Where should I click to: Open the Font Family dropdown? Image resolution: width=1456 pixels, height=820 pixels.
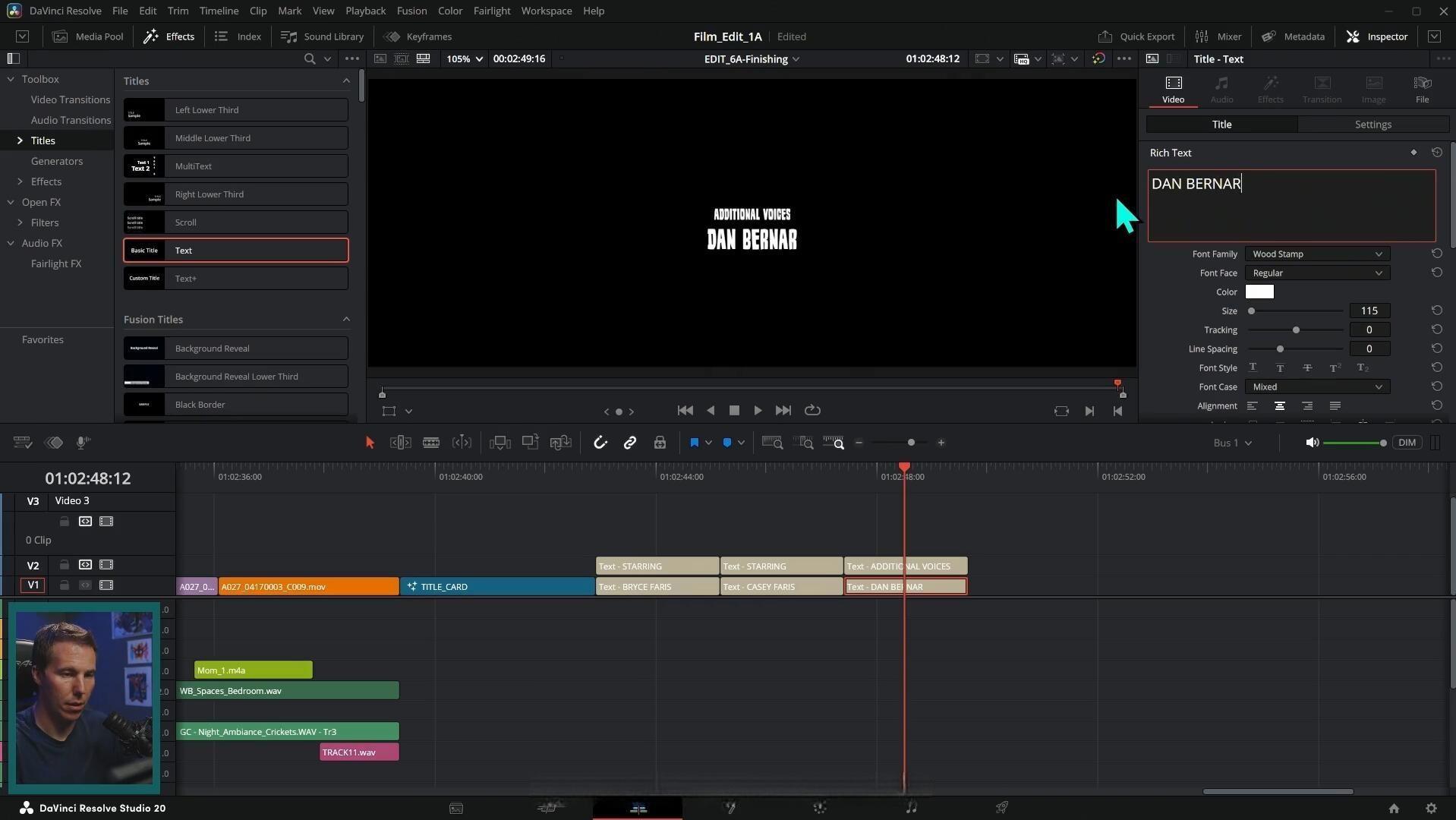[1316, 254]
